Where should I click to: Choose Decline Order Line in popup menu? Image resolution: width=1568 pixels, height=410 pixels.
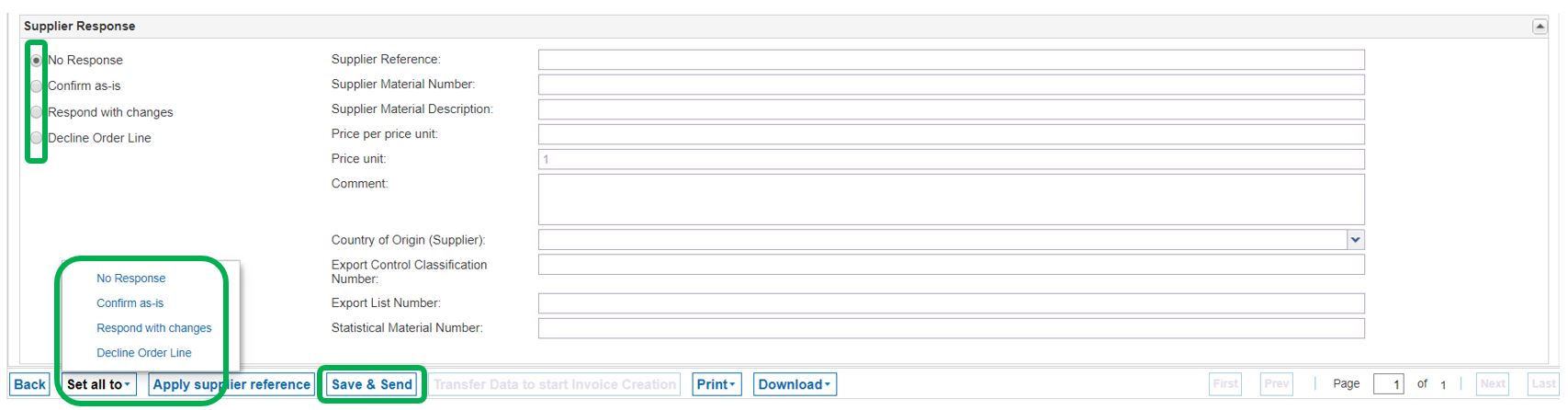pos(144,353)
